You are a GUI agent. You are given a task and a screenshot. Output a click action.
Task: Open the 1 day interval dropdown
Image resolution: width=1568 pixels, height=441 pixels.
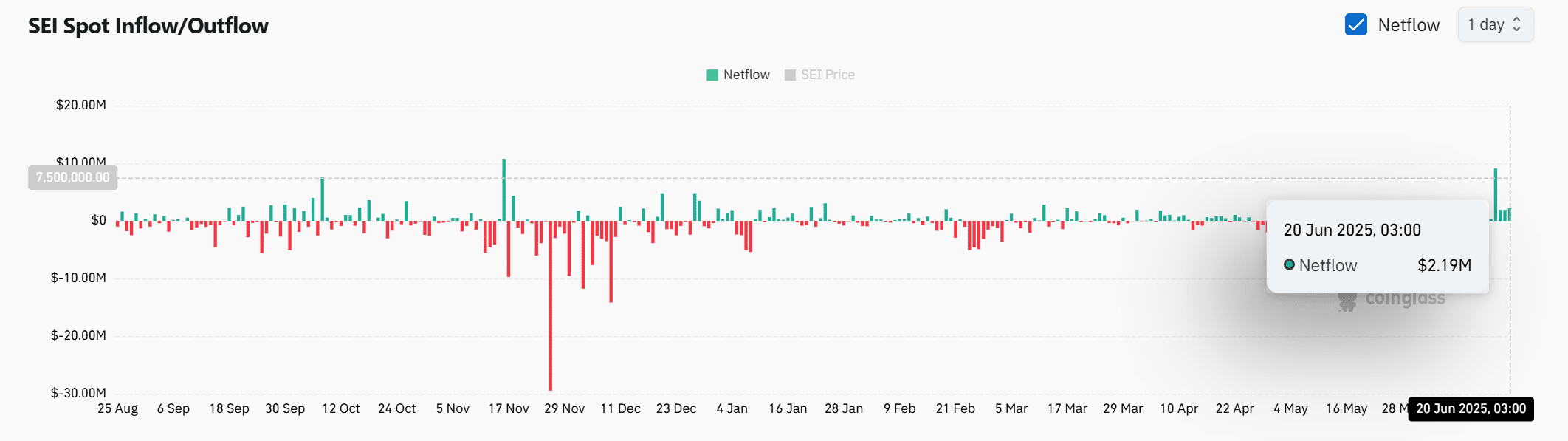pyautogui.click(x=1494, y=25)
